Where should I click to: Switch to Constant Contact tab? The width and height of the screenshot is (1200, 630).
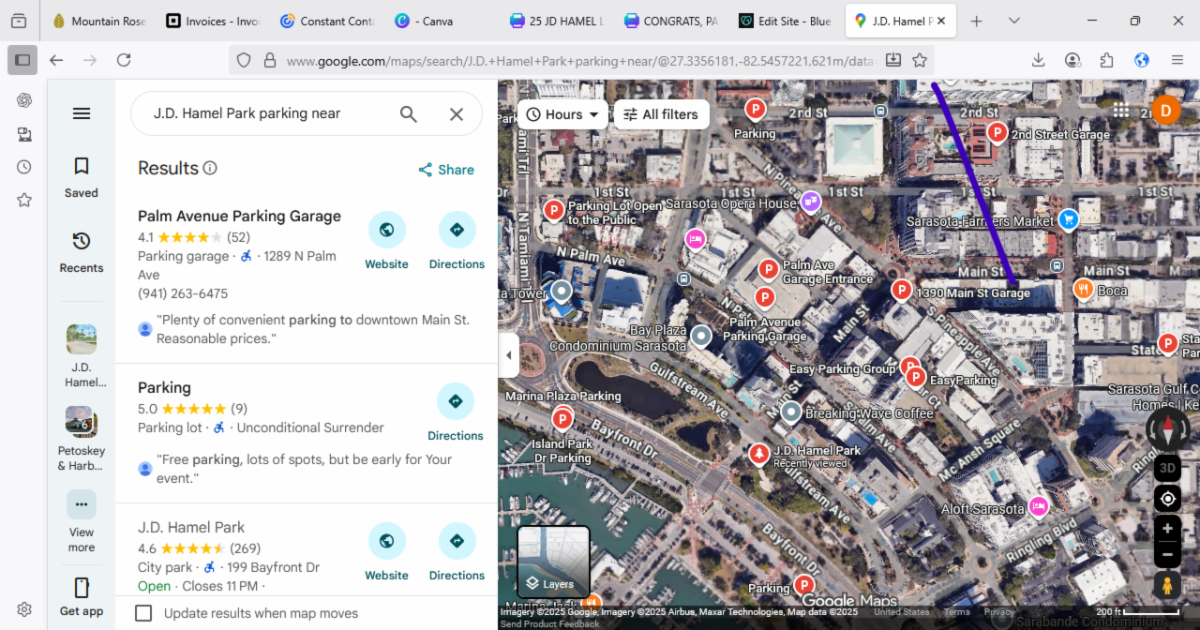328,21
